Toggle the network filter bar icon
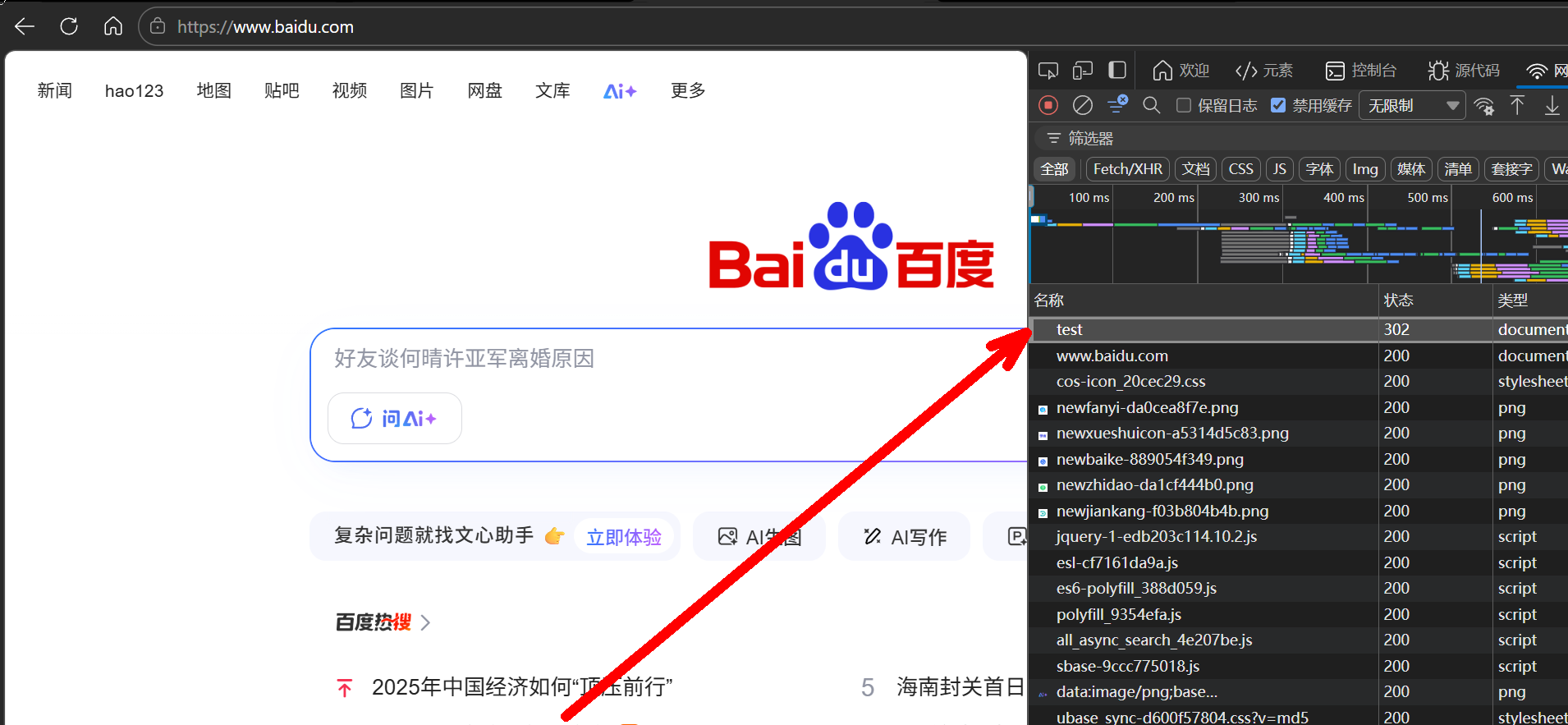The width and height of the screenshot is (1568, 725). (1117, 104)
